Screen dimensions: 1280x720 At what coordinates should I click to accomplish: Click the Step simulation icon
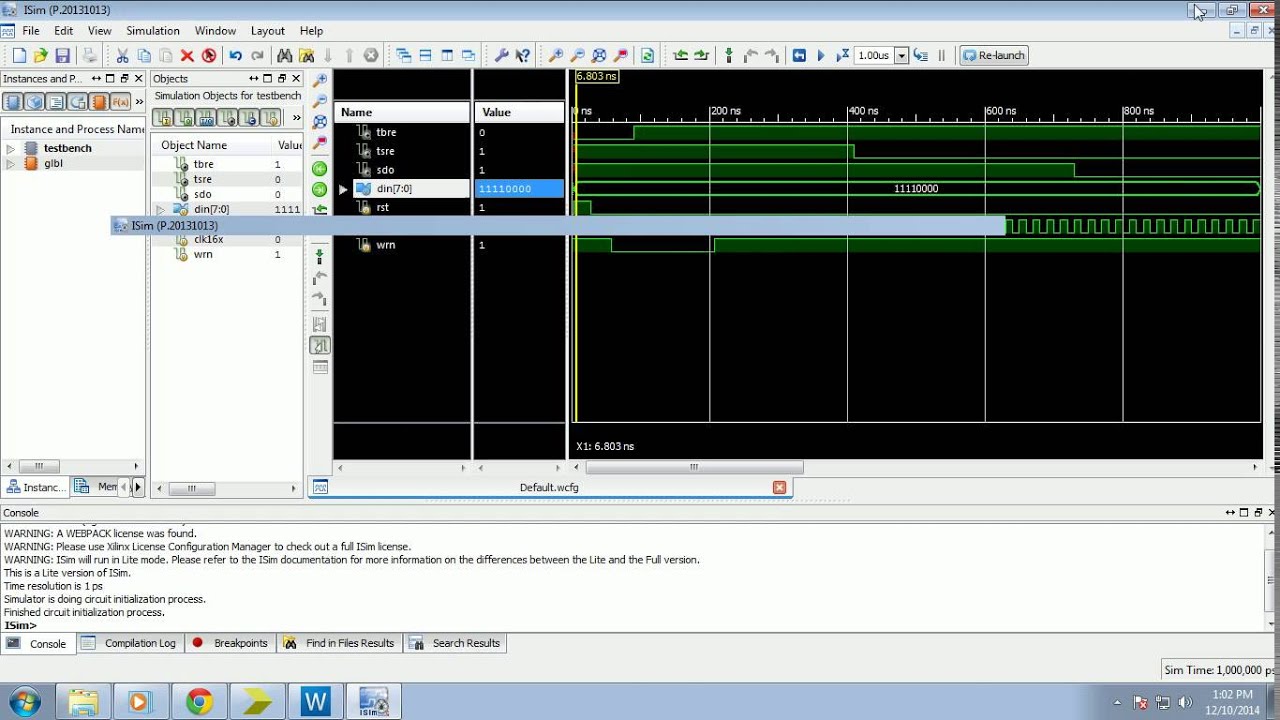click(921, 56)
